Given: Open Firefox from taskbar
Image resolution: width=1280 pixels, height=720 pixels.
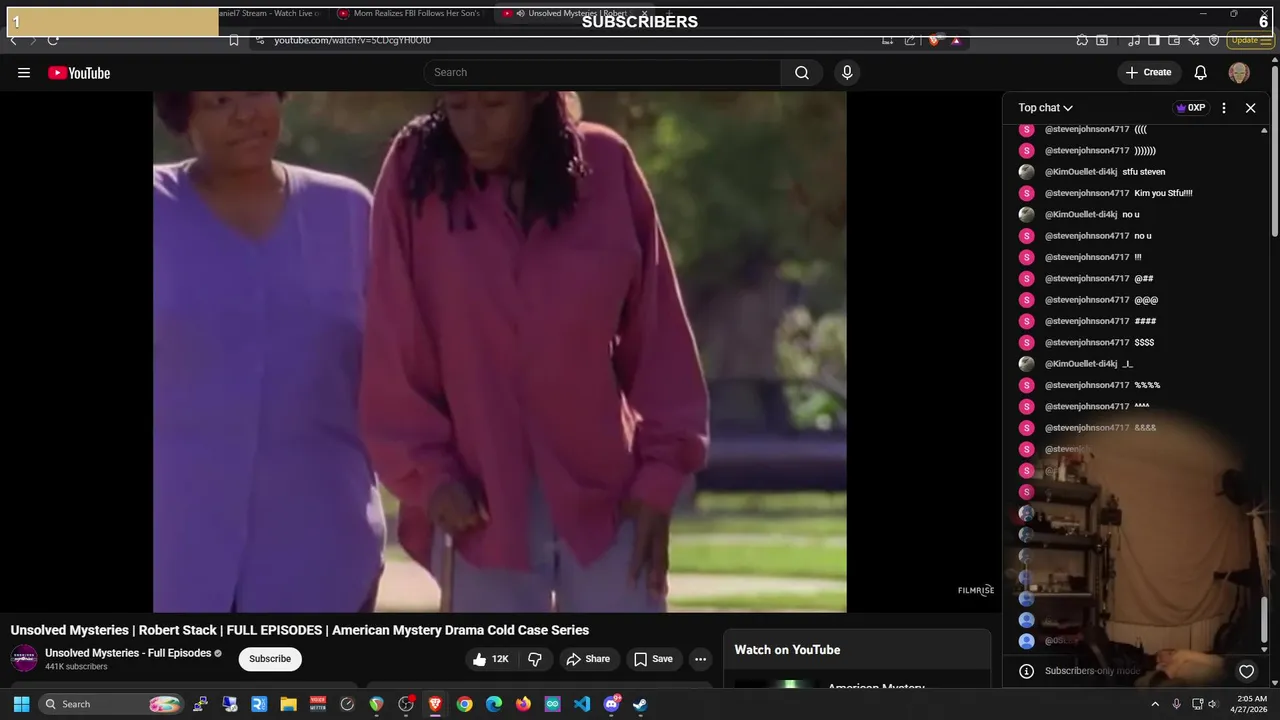Looking at the screenshot, I should (523, 704).
